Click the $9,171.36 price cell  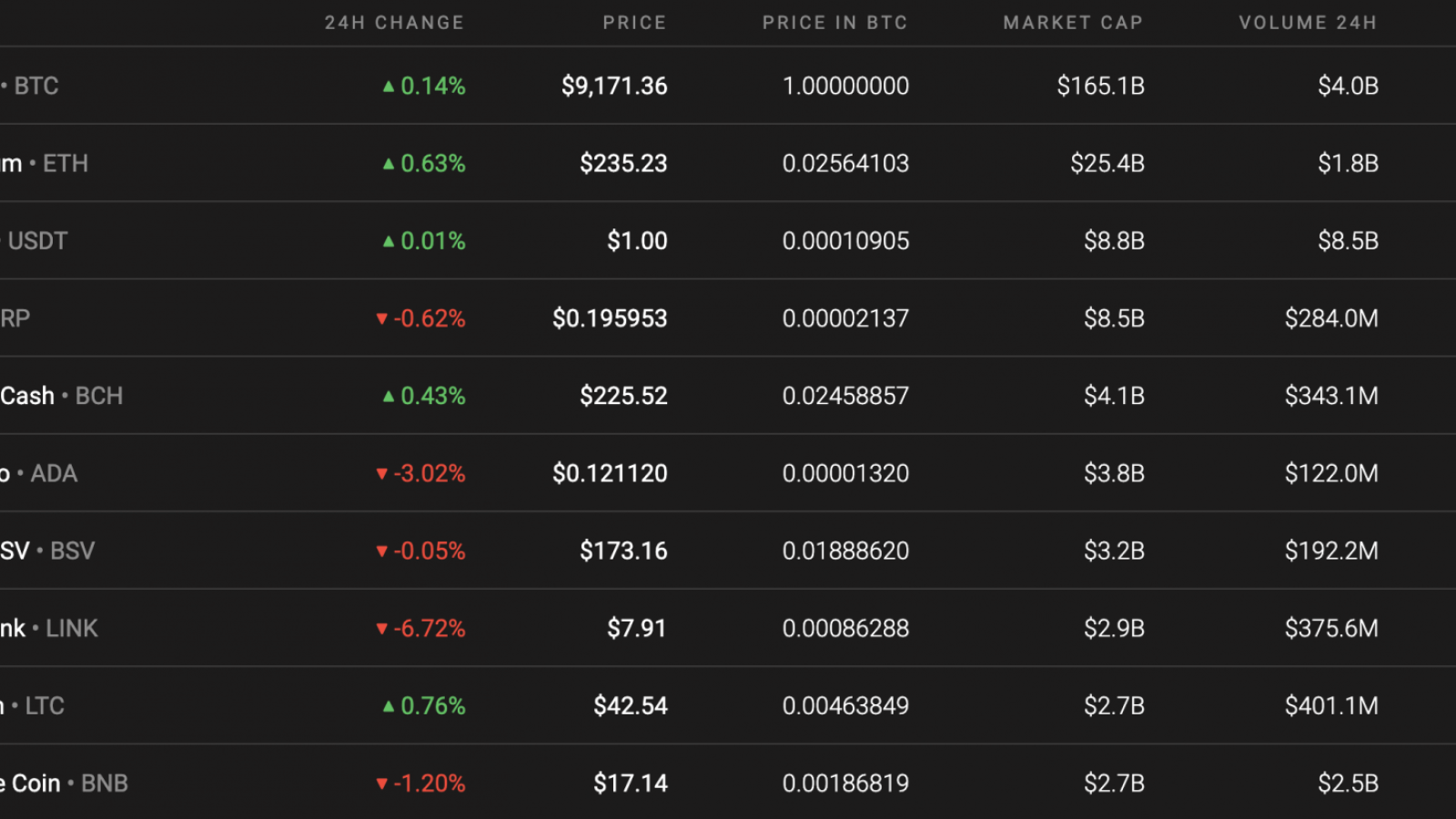[x=614, y=86]
